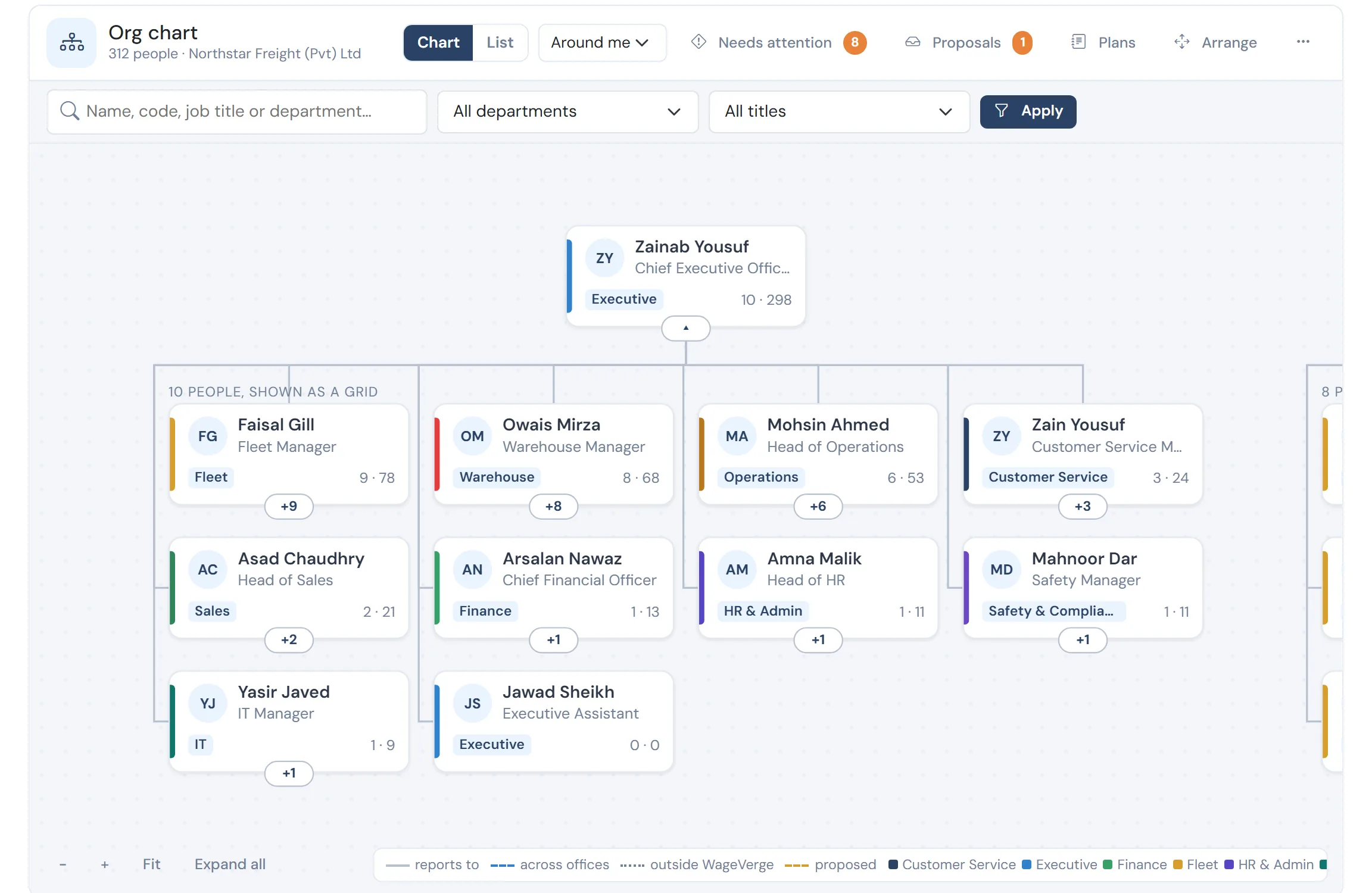Focus the name or department search field
The image size is (1372, 893).
point(237,111)
